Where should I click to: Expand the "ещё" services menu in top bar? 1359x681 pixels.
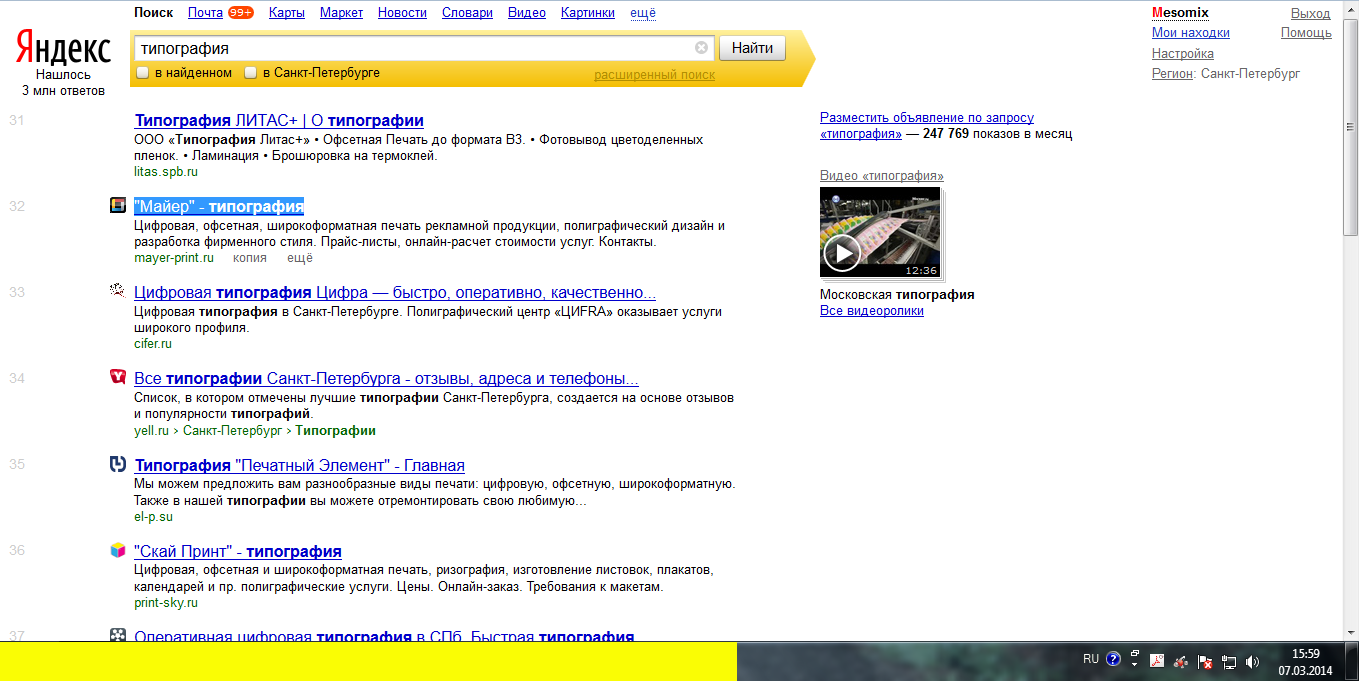[x=644, y=13]
